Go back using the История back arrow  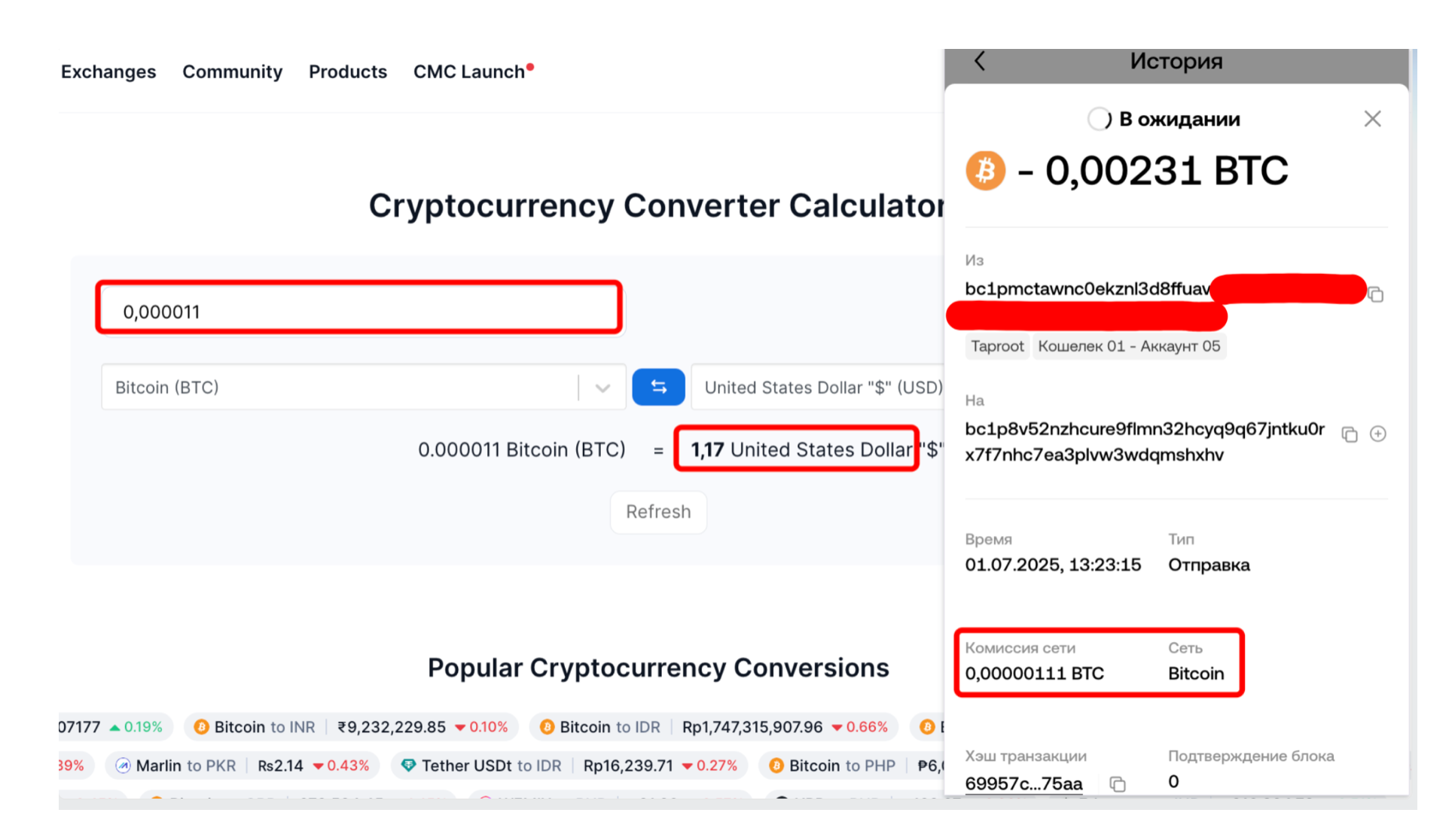click(x=980, y=61)
